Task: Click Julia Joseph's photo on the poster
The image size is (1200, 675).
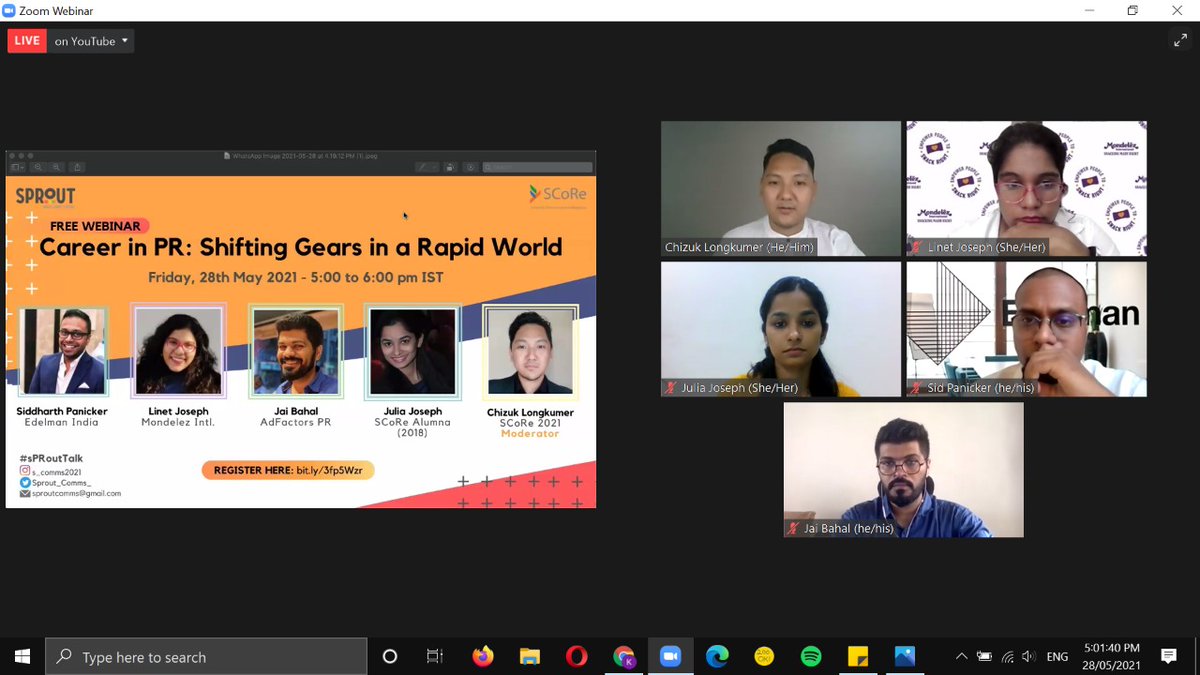Action: coord(413,350)
